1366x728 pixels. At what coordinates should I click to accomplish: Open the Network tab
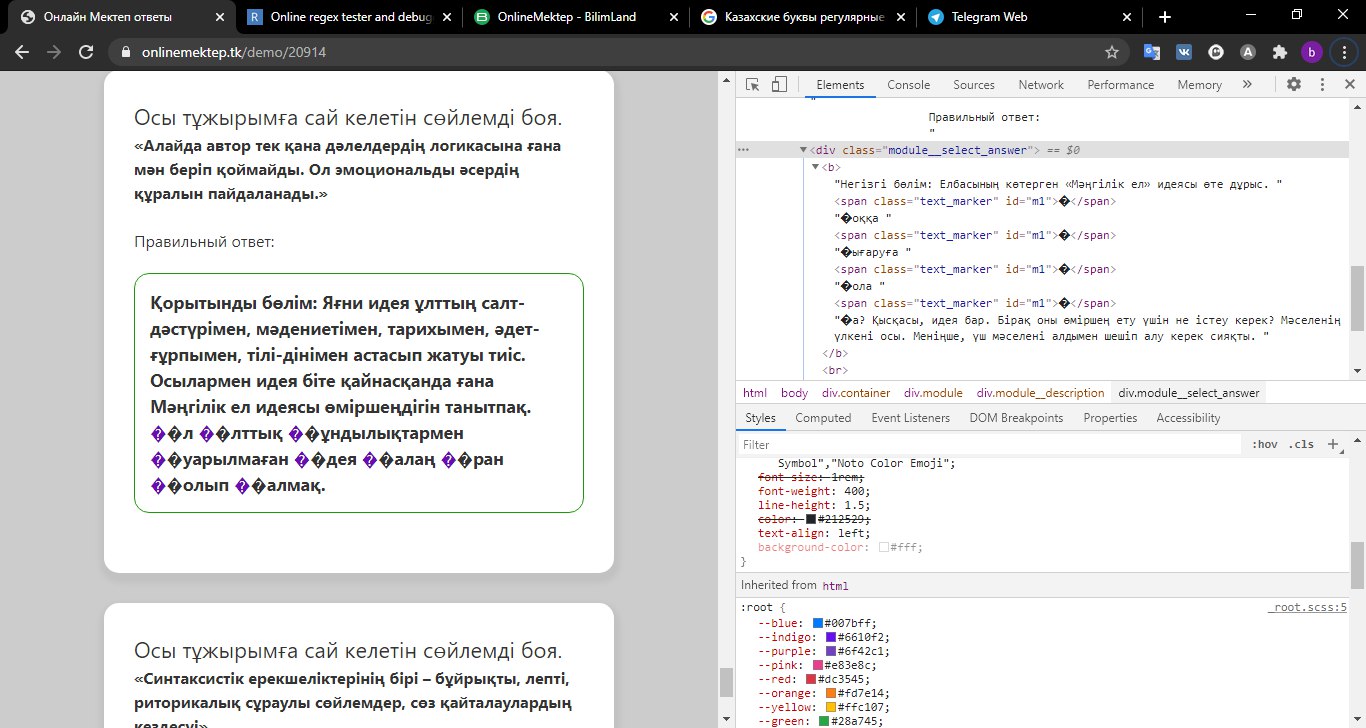(1041, 85)
